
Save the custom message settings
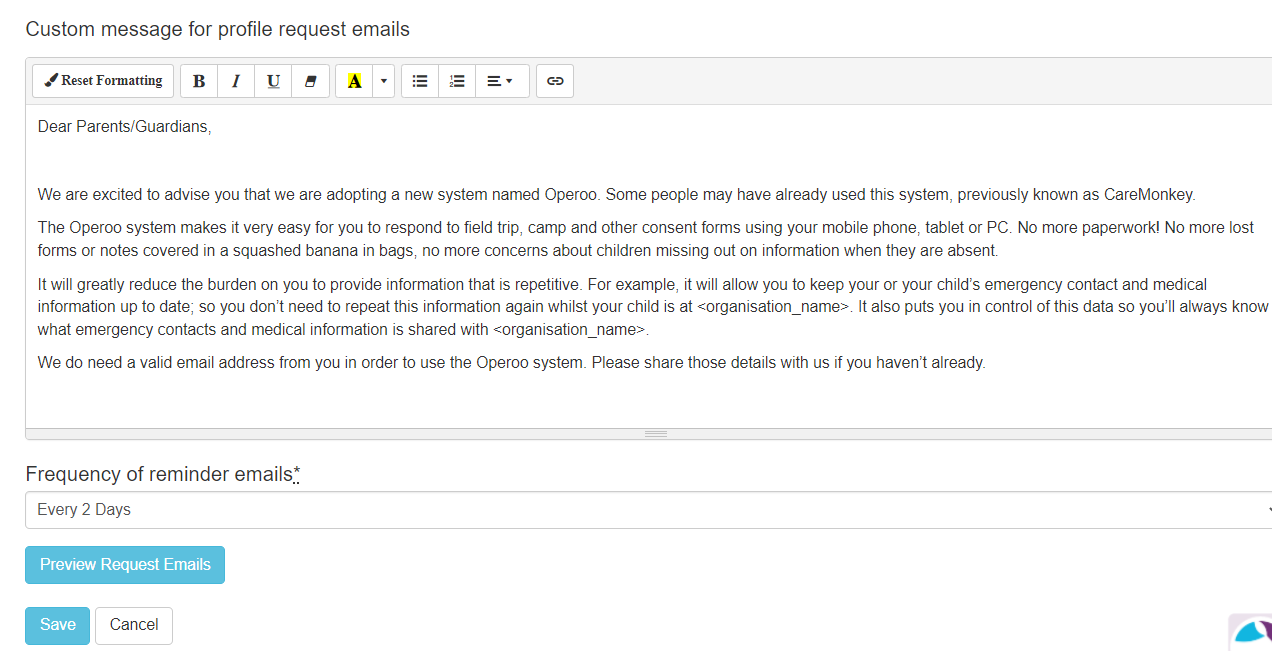(57, 625)
